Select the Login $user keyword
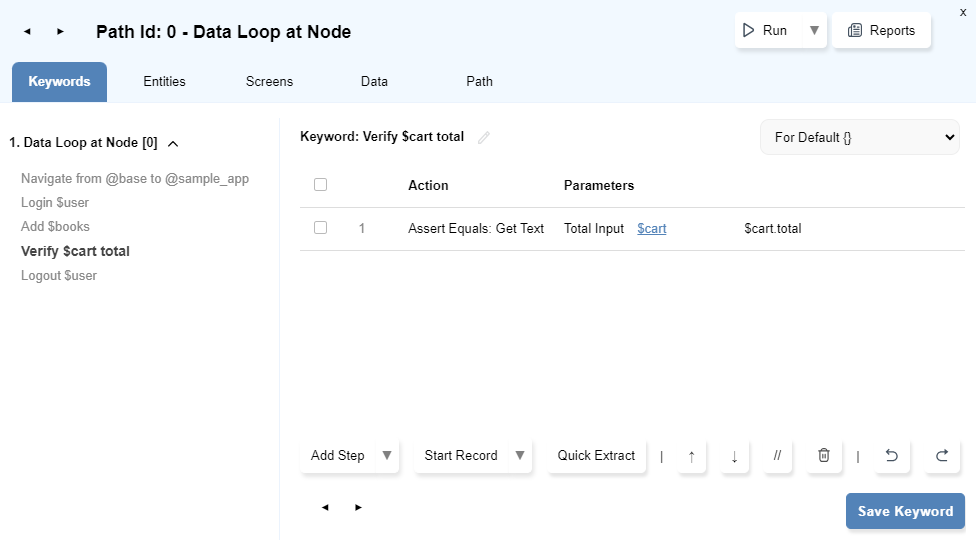Image resolution: width=976 pixels, height=550 pixels. [x=55, y=203]
